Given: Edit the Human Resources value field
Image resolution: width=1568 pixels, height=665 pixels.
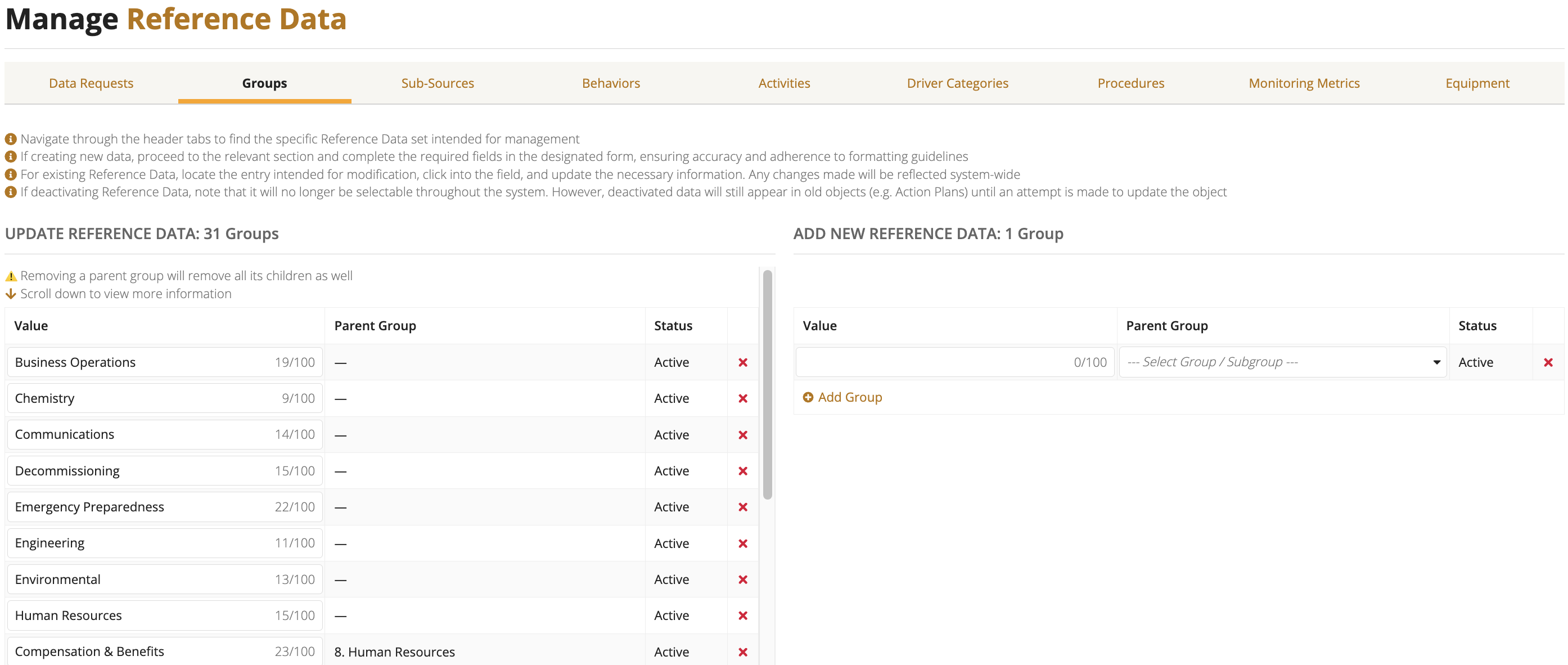Looking at the screenshot, I should click(x=165, y=615).
